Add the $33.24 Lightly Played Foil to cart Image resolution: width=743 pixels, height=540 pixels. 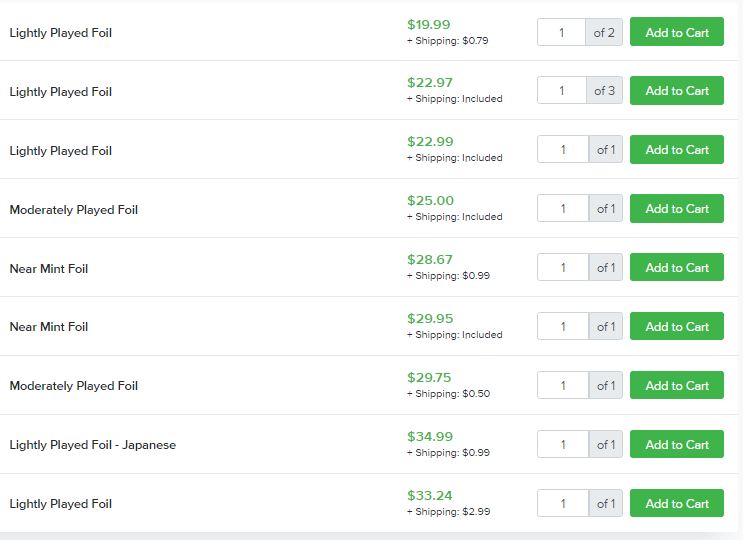677,503
